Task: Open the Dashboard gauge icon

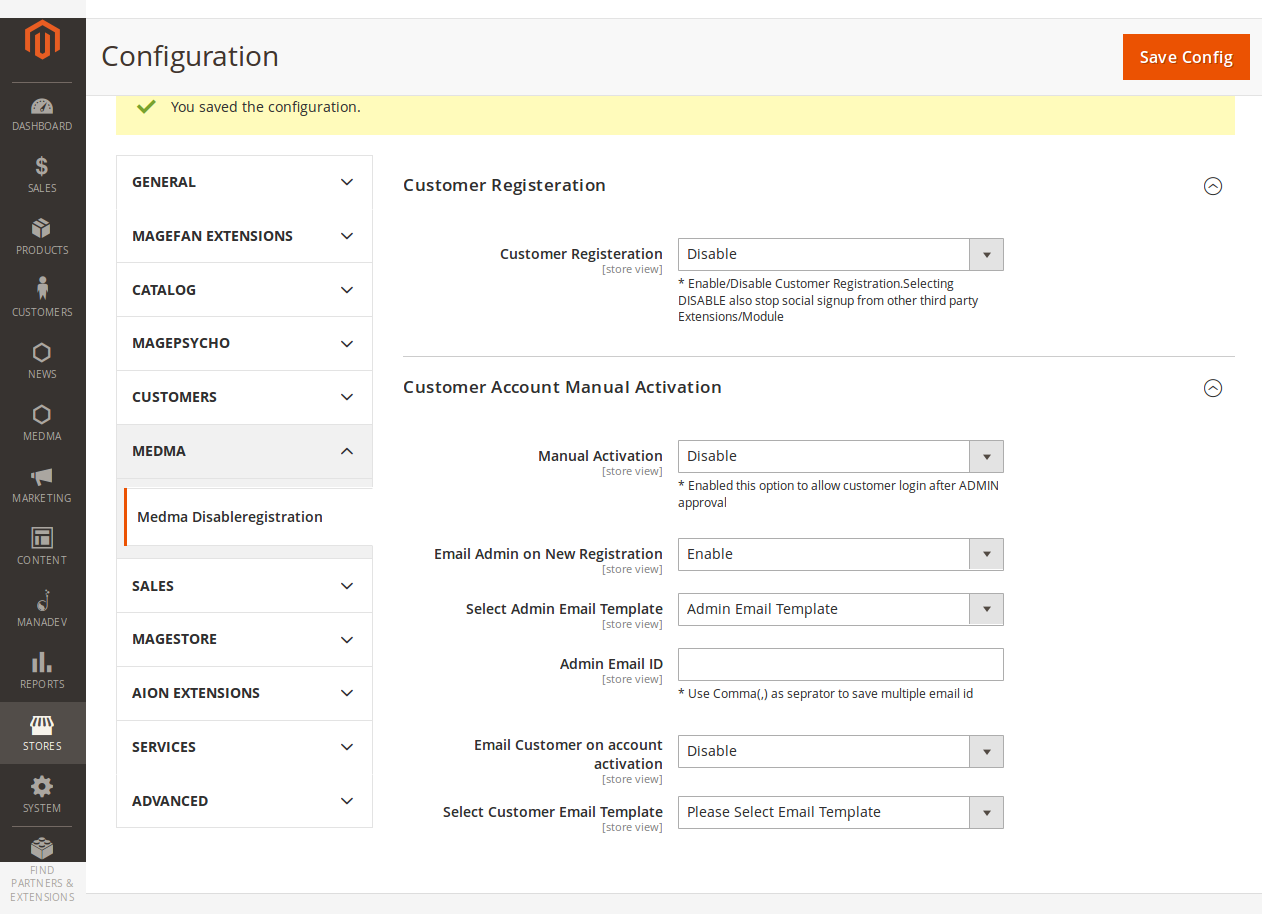Action: 42,106
